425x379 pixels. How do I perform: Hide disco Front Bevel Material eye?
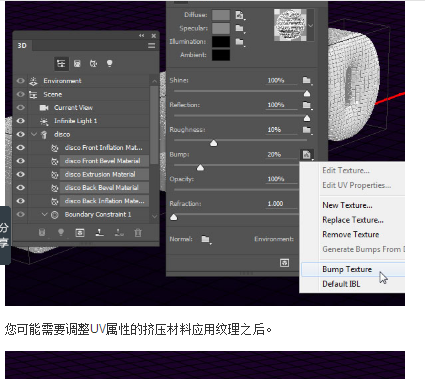pos(21,161)
